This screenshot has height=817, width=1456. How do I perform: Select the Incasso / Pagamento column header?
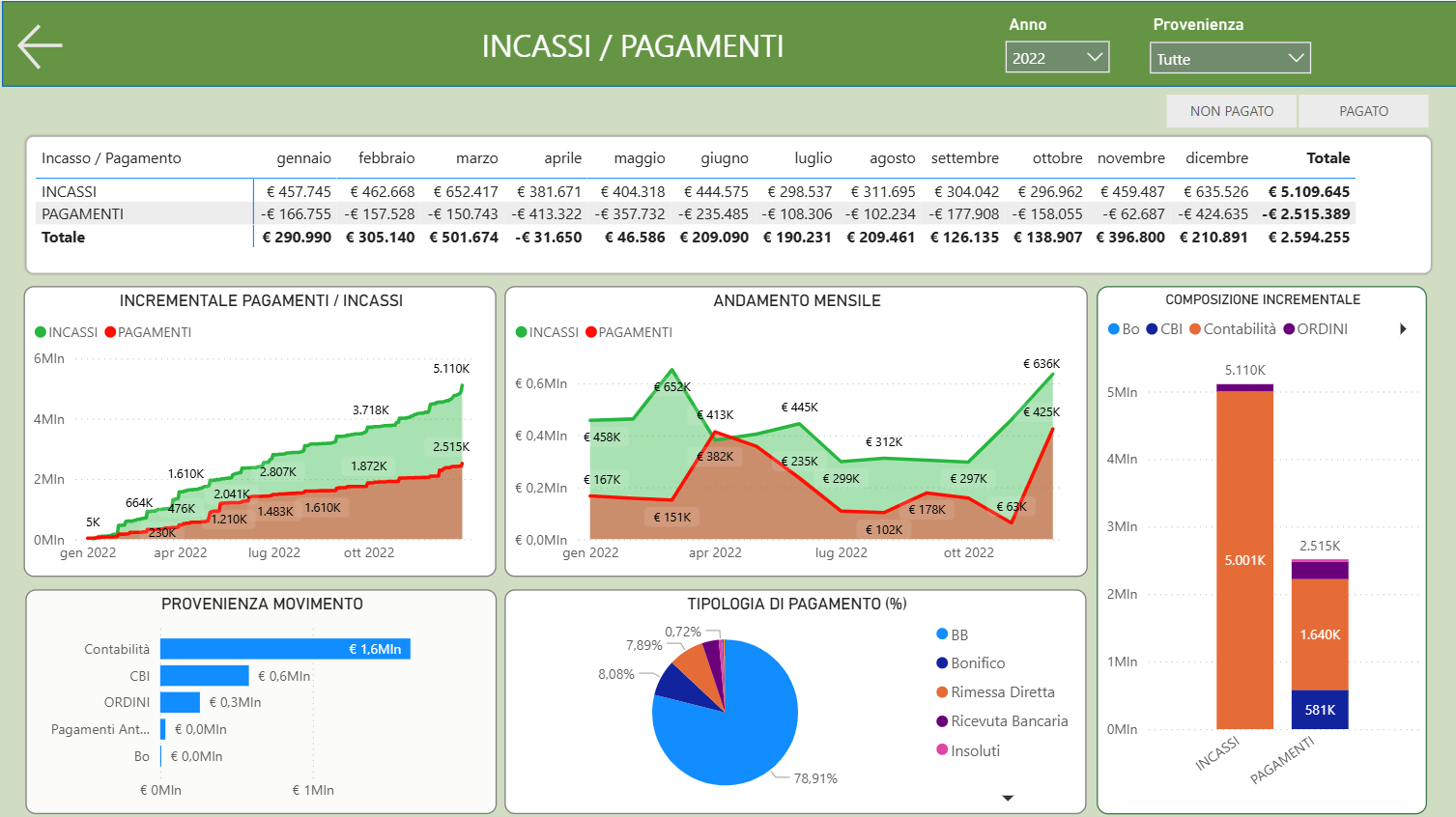111,158
